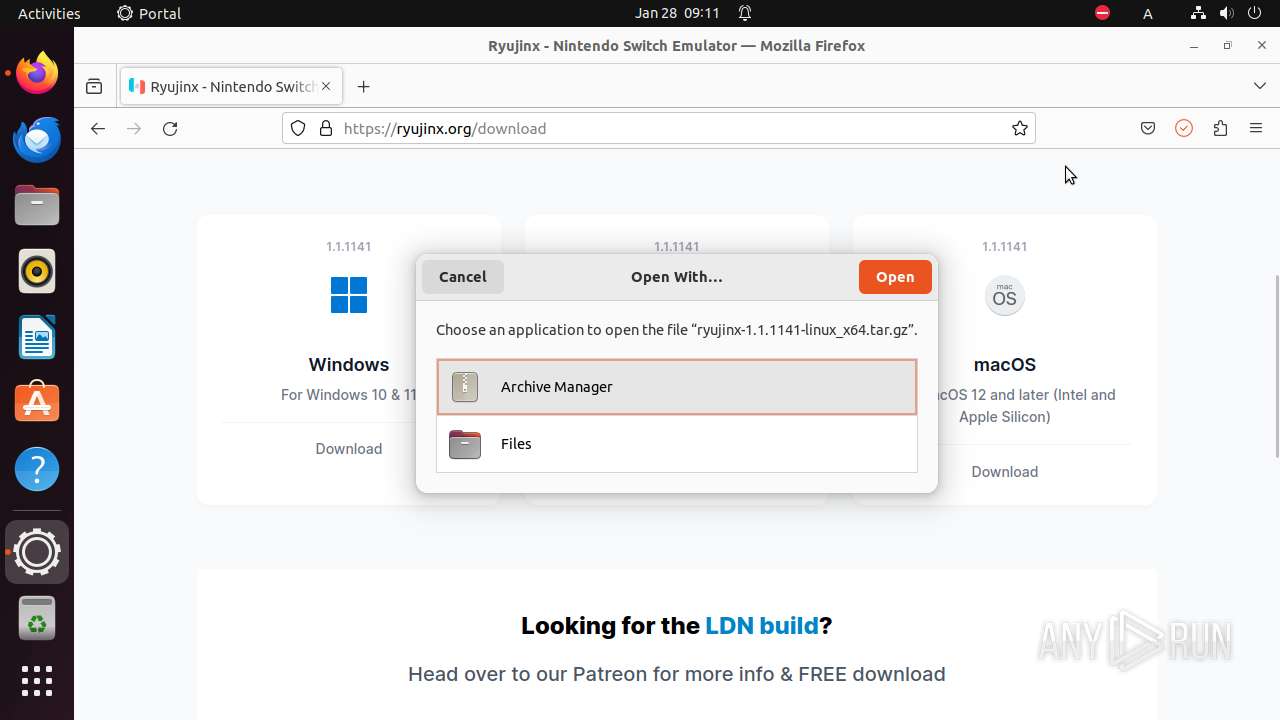Click the Windows Download link
The height and width of the screenshot is (720, 1280).
tap(349, 449)
